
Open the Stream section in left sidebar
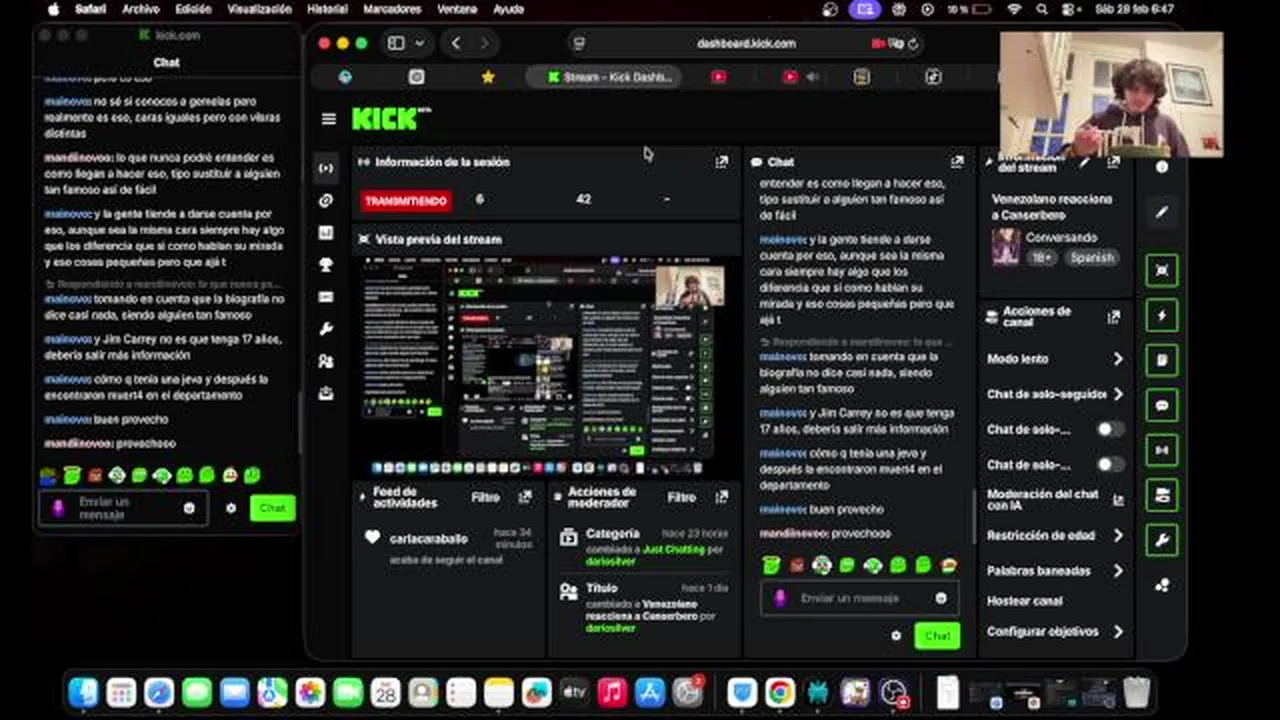pyautogui.click(x=326, y=168)
